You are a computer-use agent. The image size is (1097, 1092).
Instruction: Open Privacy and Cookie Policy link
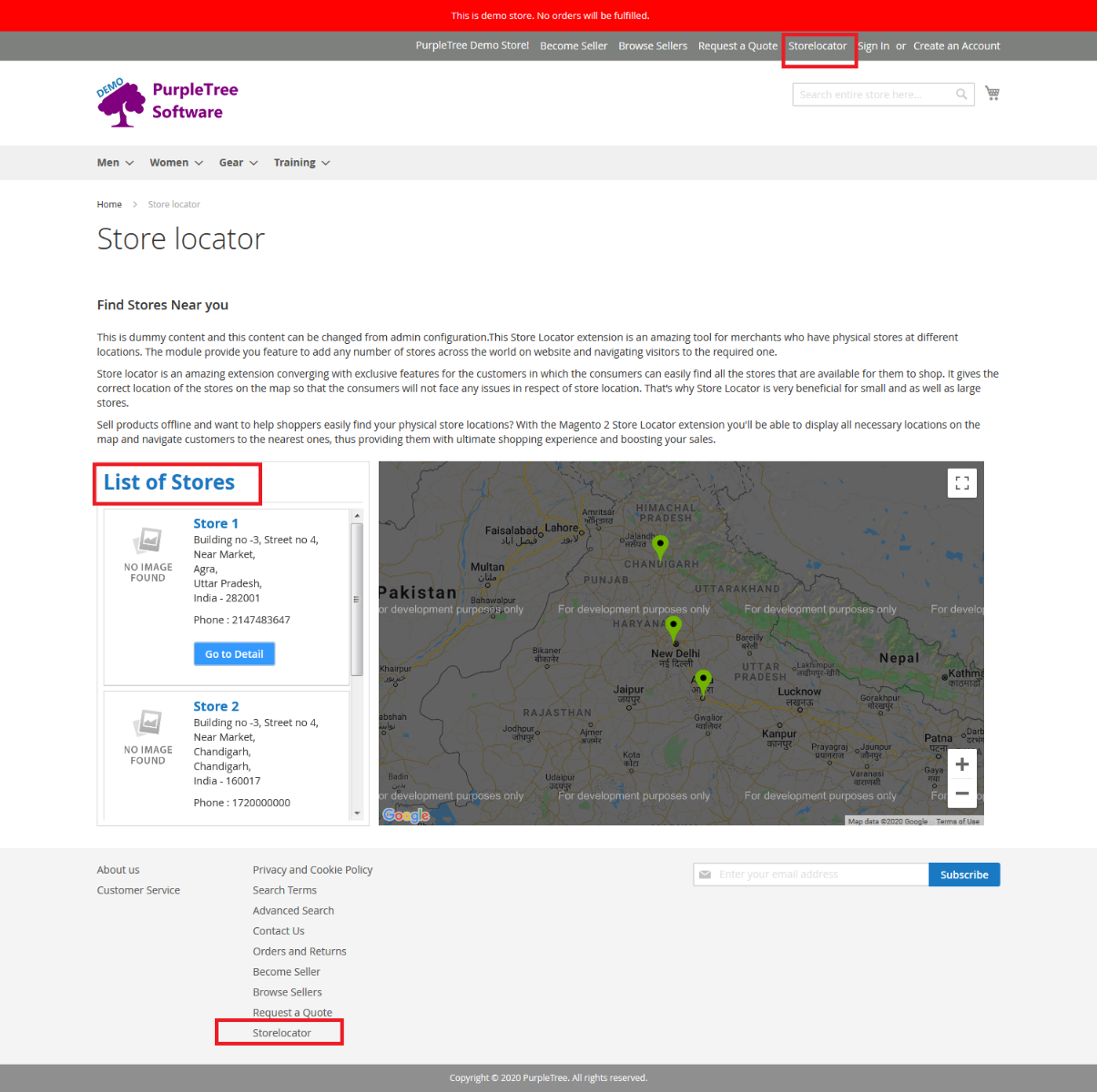coord(313,870)
